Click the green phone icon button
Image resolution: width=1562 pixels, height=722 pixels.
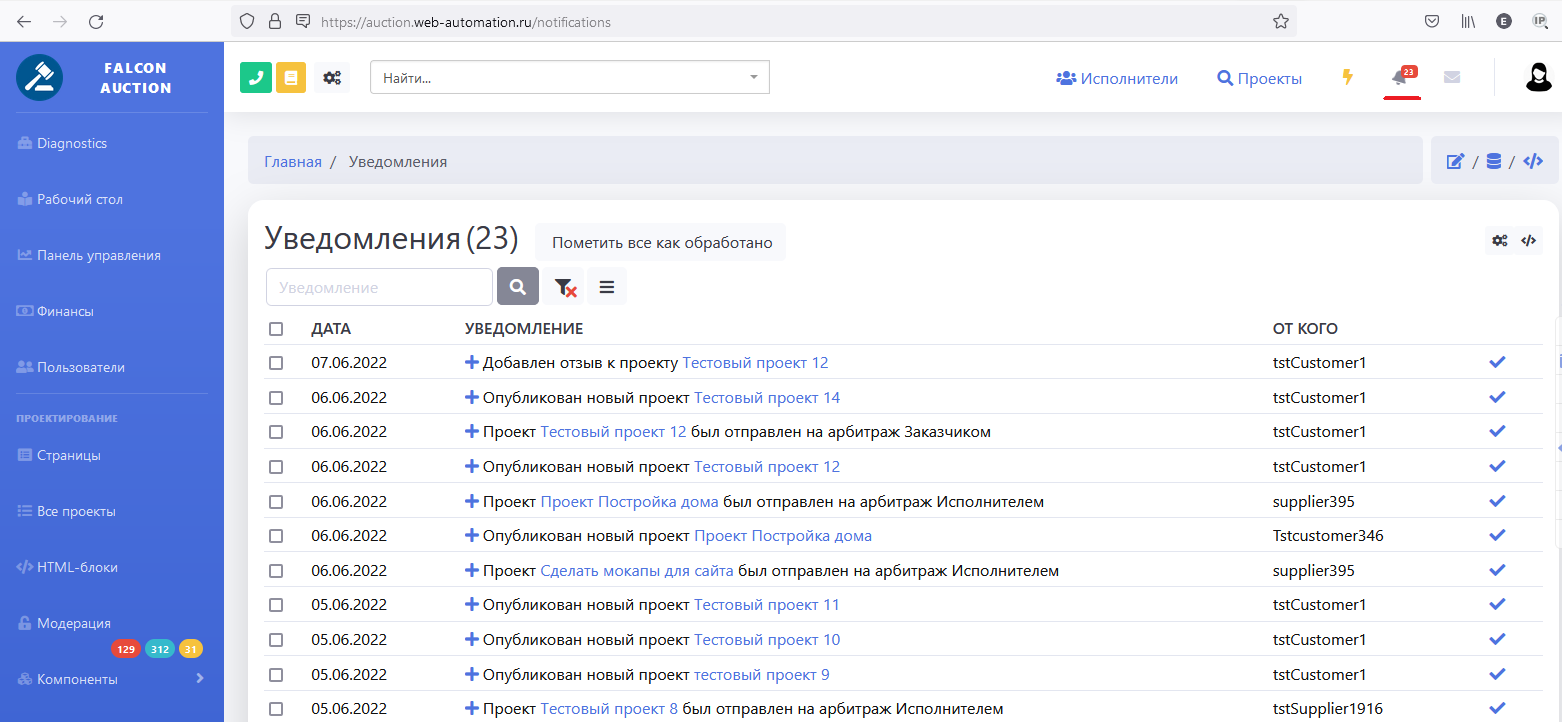tap(256, 78)
